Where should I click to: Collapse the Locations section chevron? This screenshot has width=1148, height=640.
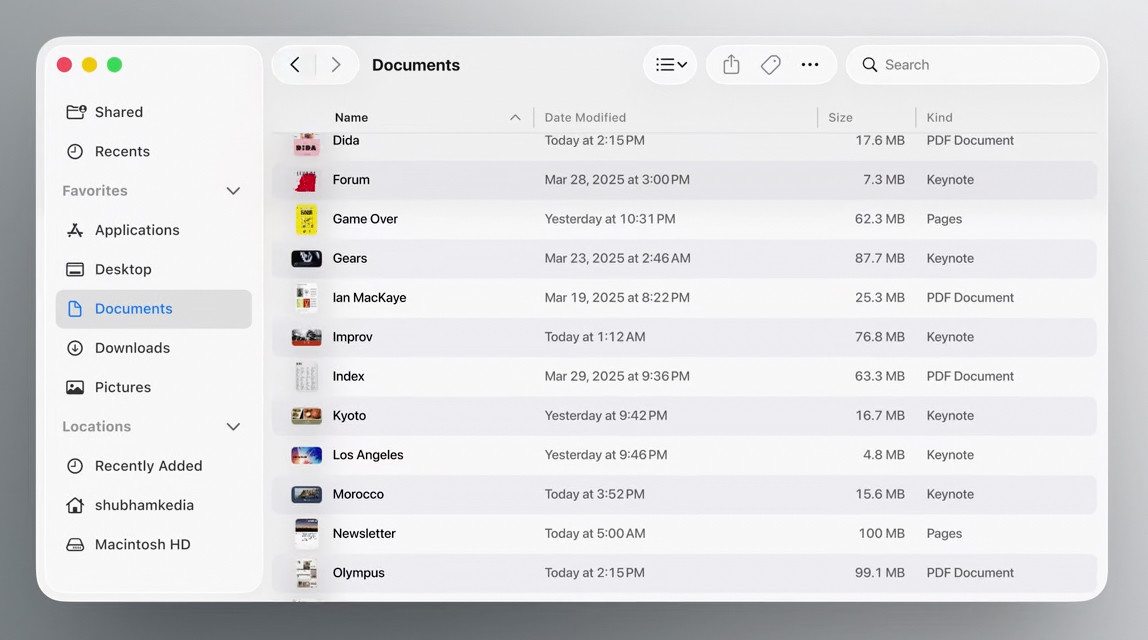point(233,427)
